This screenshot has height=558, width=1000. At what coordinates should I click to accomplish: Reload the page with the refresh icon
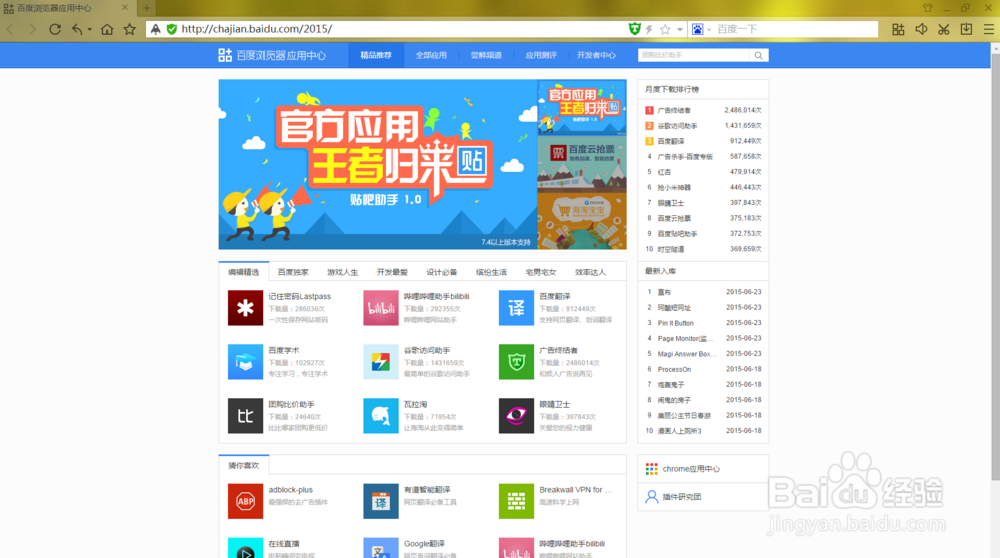55,29
